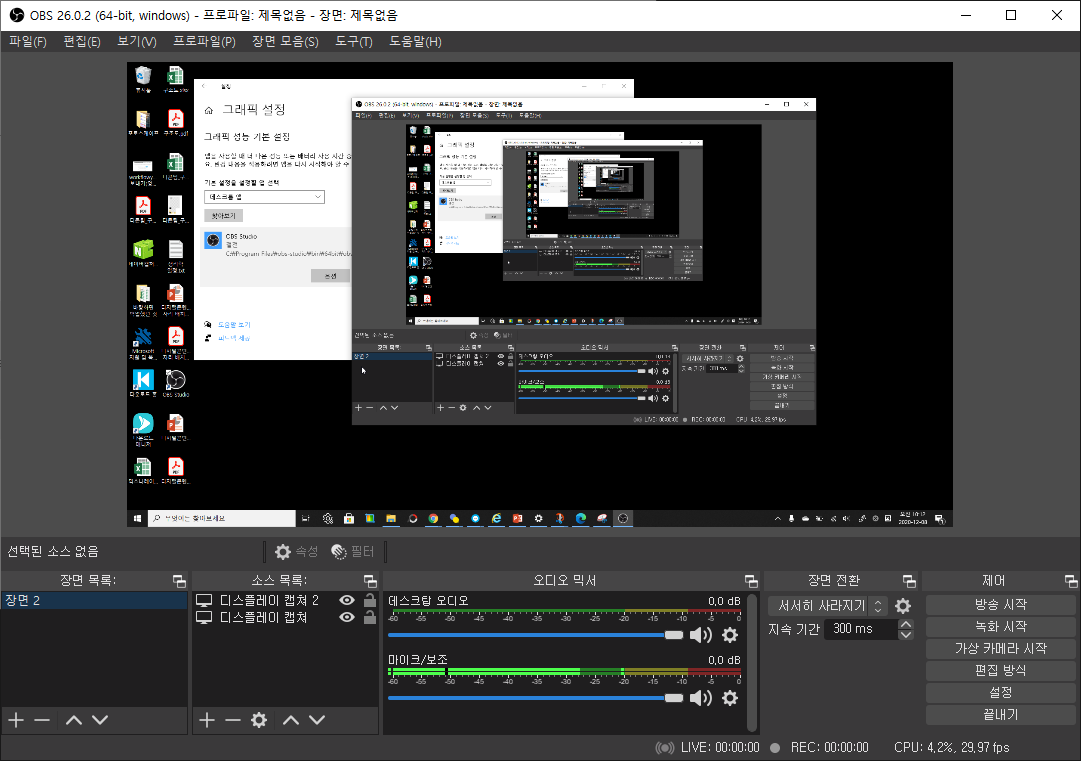Click the CPU: 4.2%, 29.97 fps status
The width and height of the screenshot is (1081, 761).
951,748
